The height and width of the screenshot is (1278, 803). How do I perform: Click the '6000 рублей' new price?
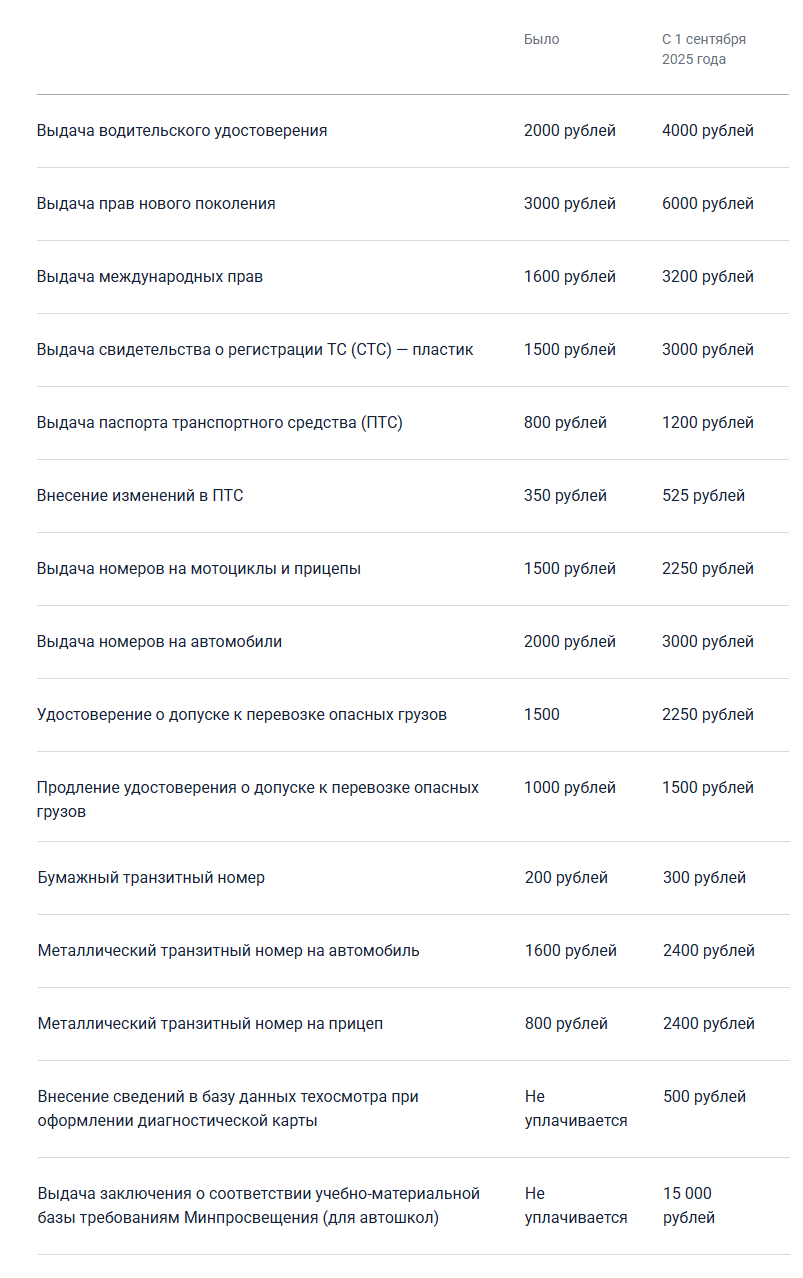tap(707, 204)
